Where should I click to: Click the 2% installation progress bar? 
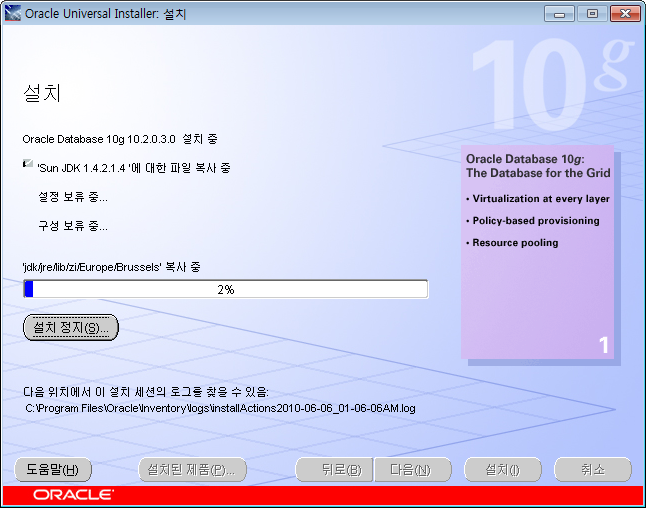click(x=226, y=289)
